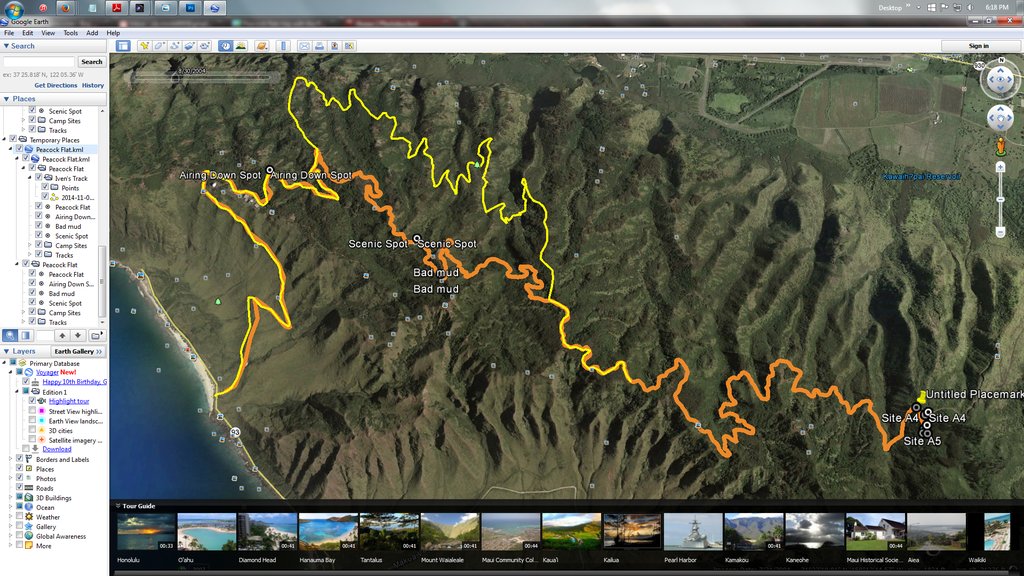Click the Record a Tour icon
Image resolution: width=1024 pixels, height=576 pixels.
pyautogui.click(x=204, y=46)
